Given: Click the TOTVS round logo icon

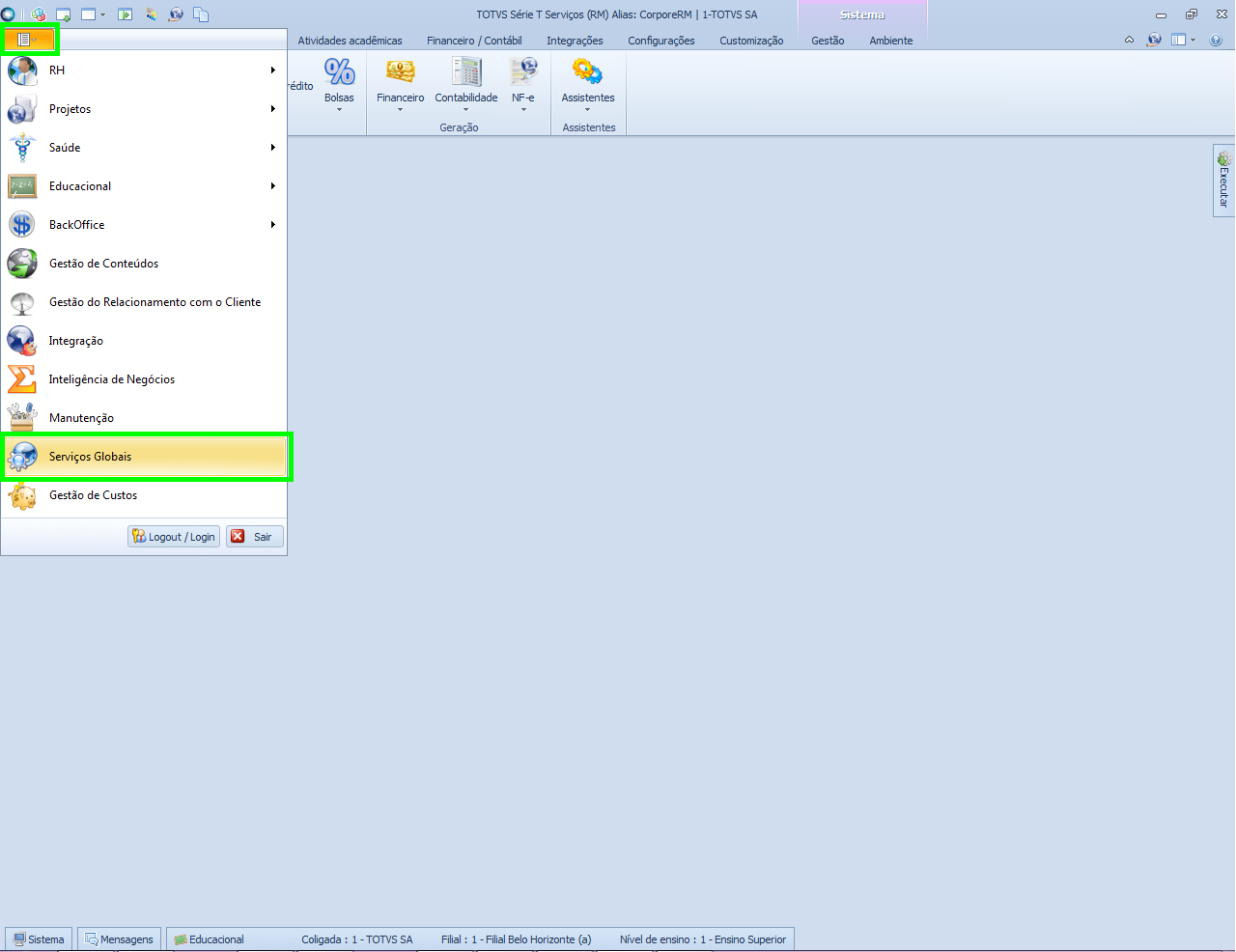Looking at the screenshot, I should [x=8, y=14].
